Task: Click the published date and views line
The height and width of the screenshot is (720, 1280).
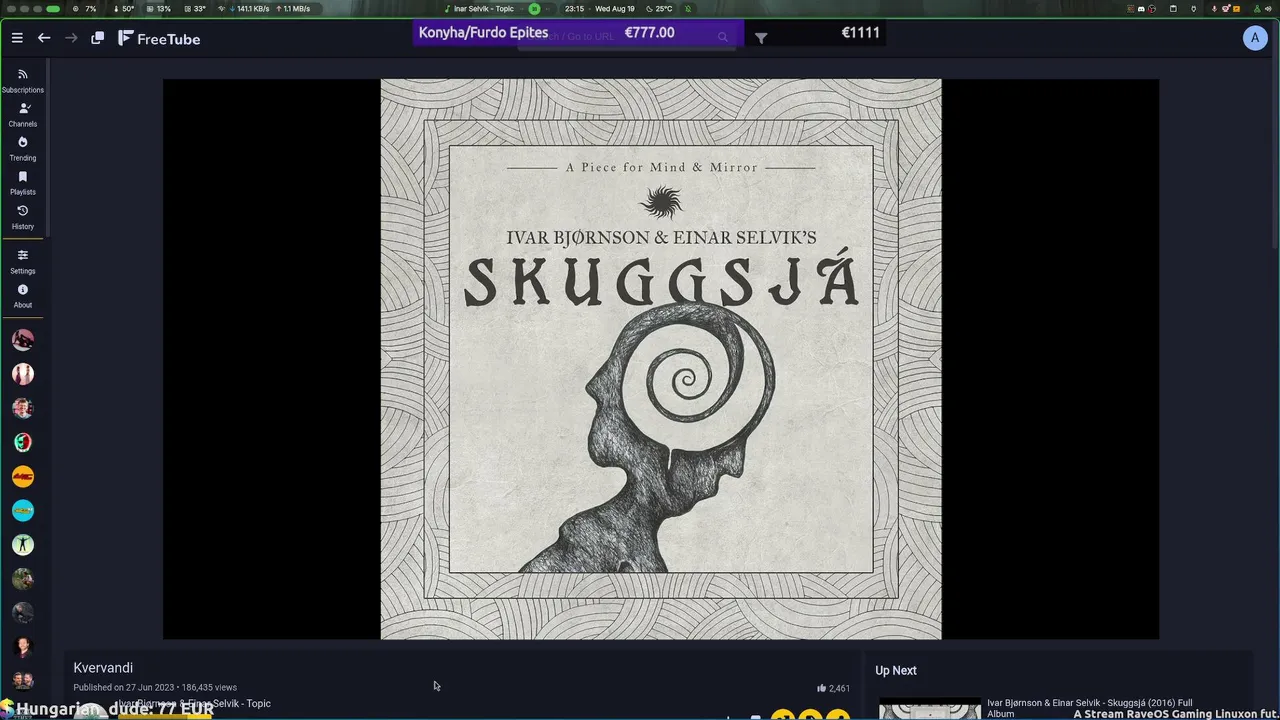Action: pyautogui.click(x=155, y=688)
